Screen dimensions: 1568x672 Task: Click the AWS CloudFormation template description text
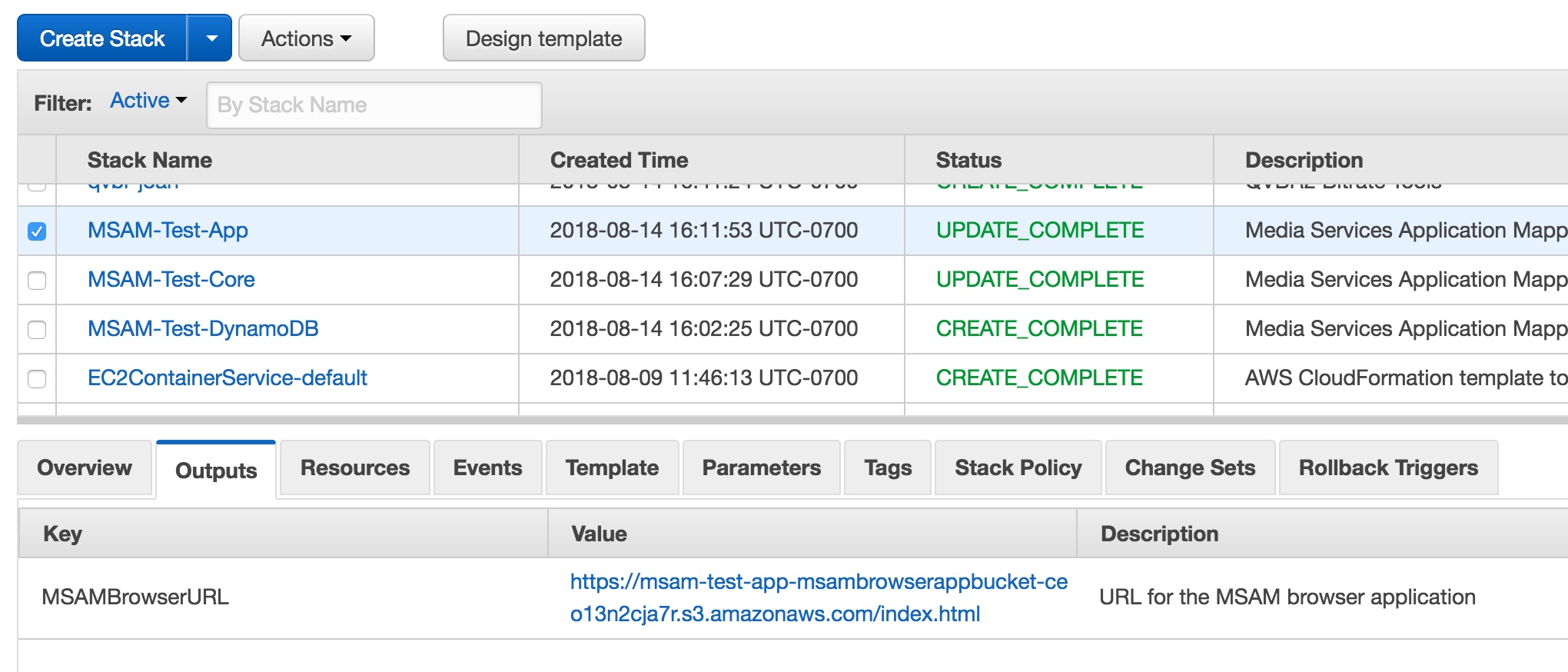pyautogui.click(x=1406, y=378)
